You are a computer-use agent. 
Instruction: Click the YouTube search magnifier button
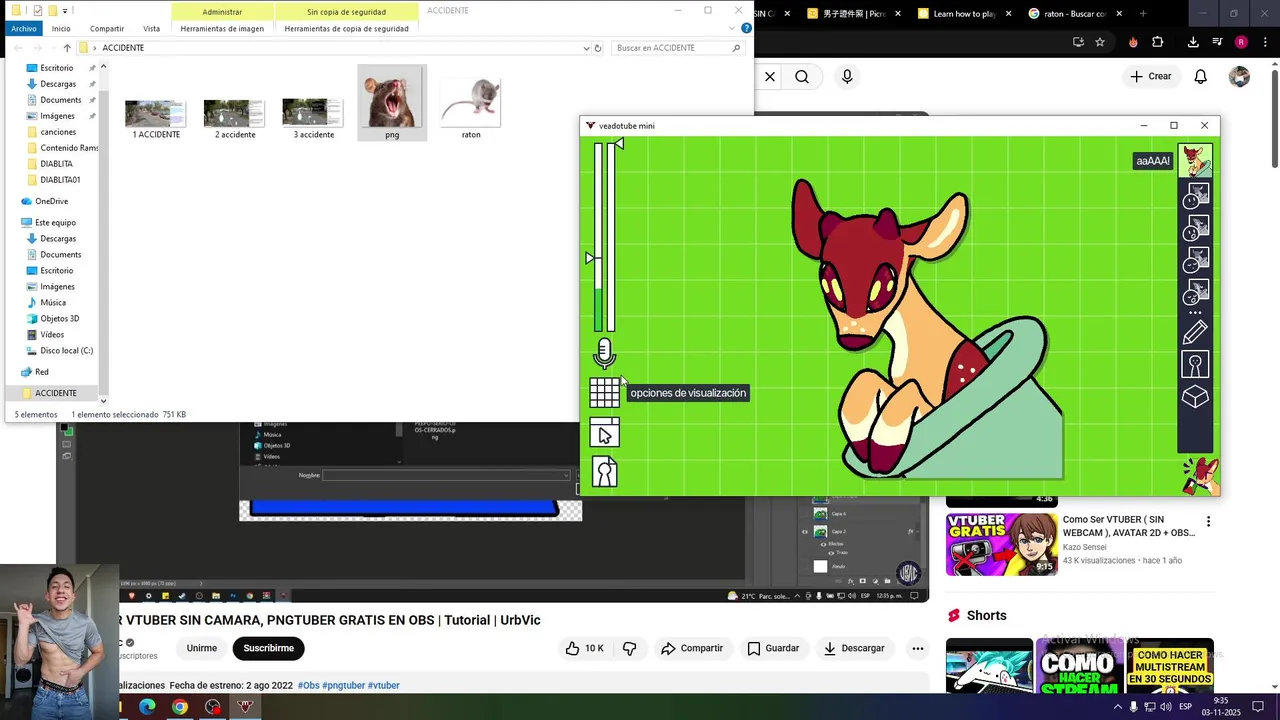point(802,77)
